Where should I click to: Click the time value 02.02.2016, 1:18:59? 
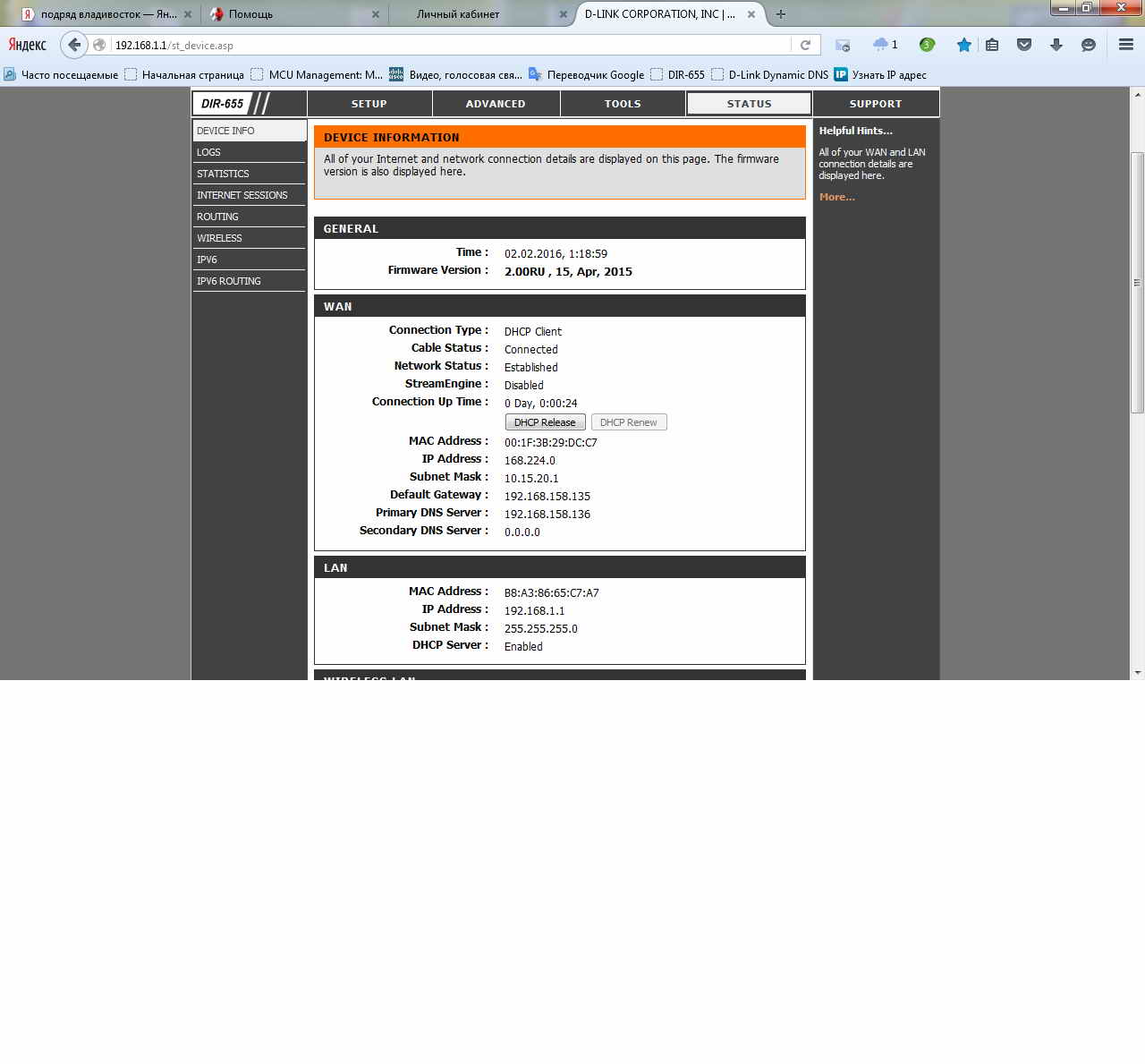[x=556, y=254]
